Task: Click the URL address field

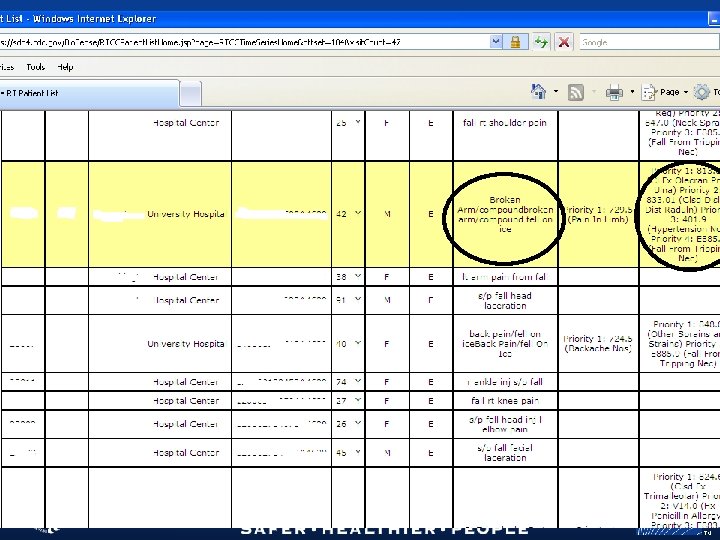Action: click(243, 42)
